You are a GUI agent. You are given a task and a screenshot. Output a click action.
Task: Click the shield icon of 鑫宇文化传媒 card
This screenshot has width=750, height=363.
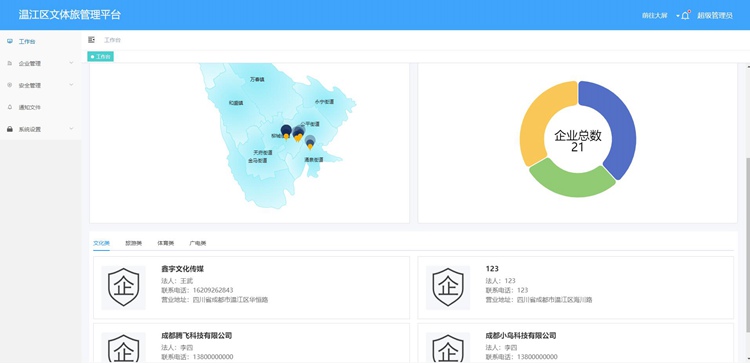tap(123, 287)
